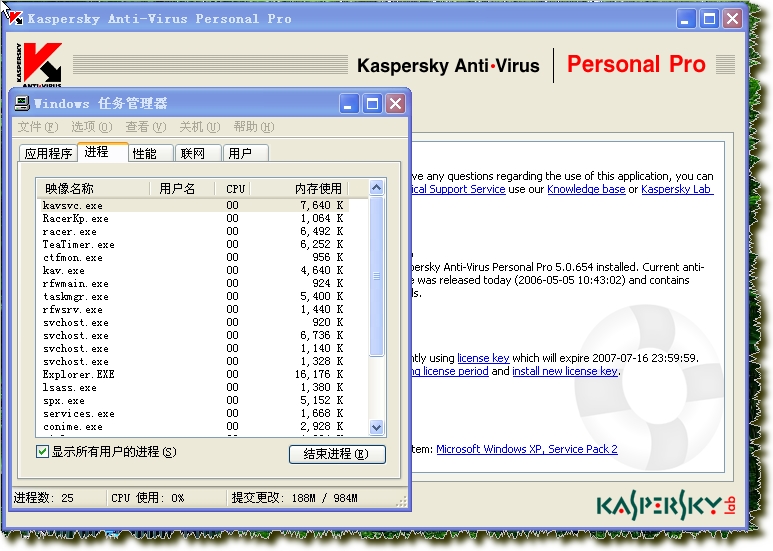Image resolution: width=773 pixels, height=551 pixels.
Task: Minimize the Kaspersky Anti-Virus window
Action: pyautogui.click(x=686, y=19)
